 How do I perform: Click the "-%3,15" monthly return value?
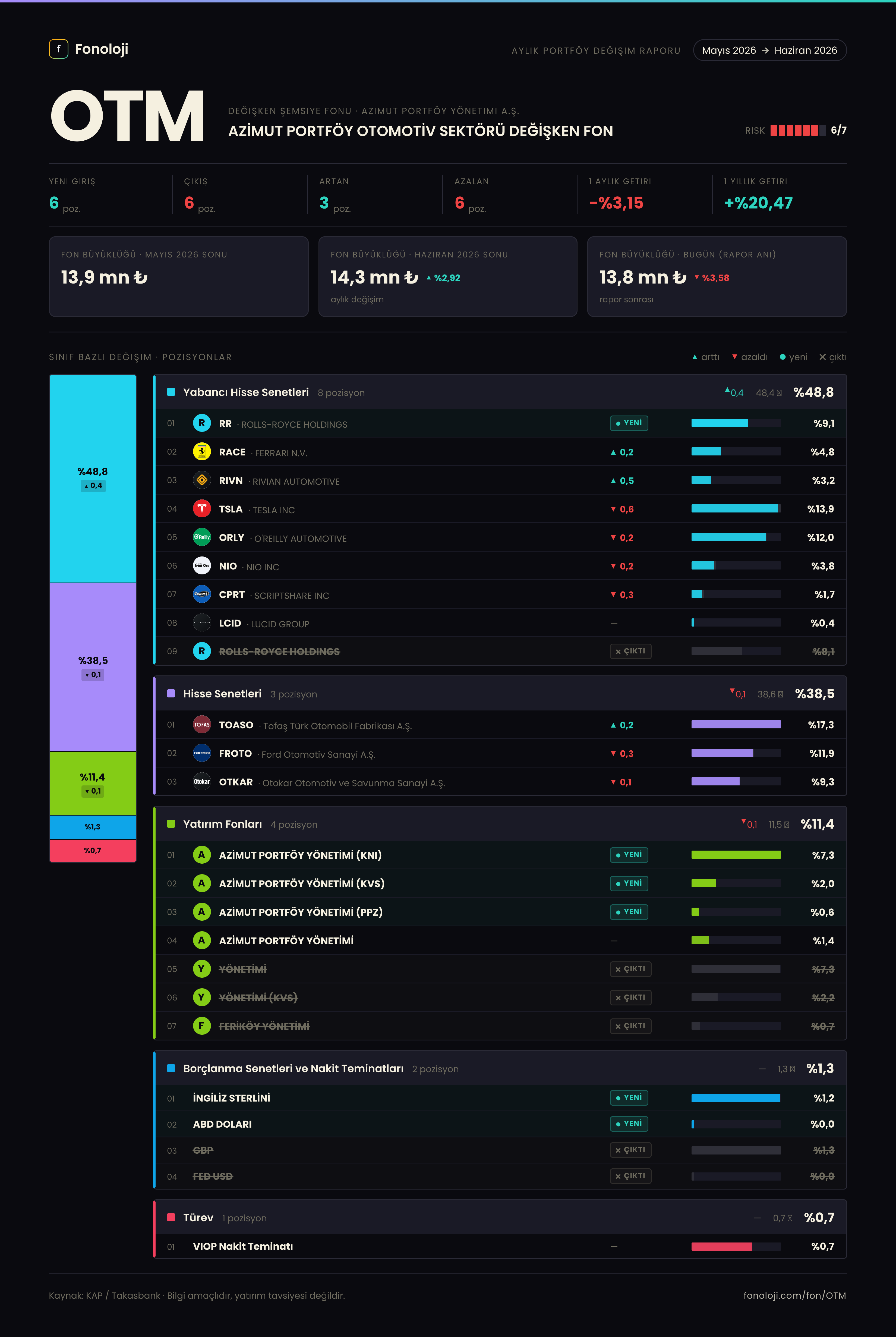616,203
